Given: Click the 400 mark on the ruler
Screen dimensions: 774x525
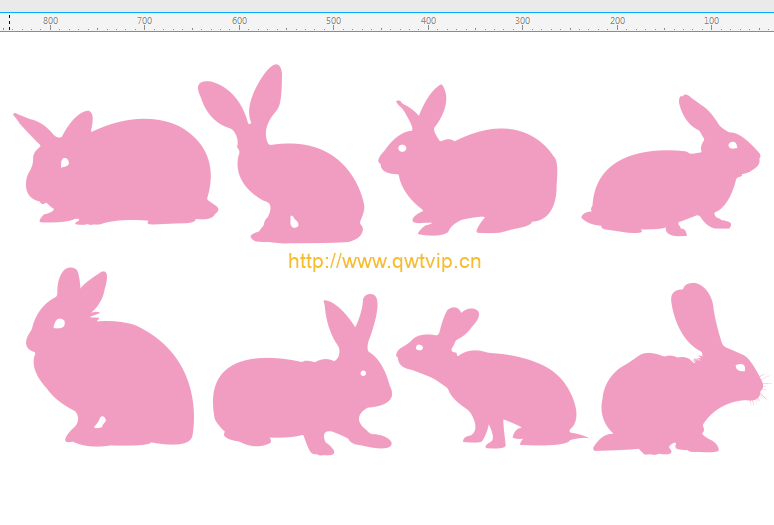Looking at the screenshot, I should click(x=428, y=21).
